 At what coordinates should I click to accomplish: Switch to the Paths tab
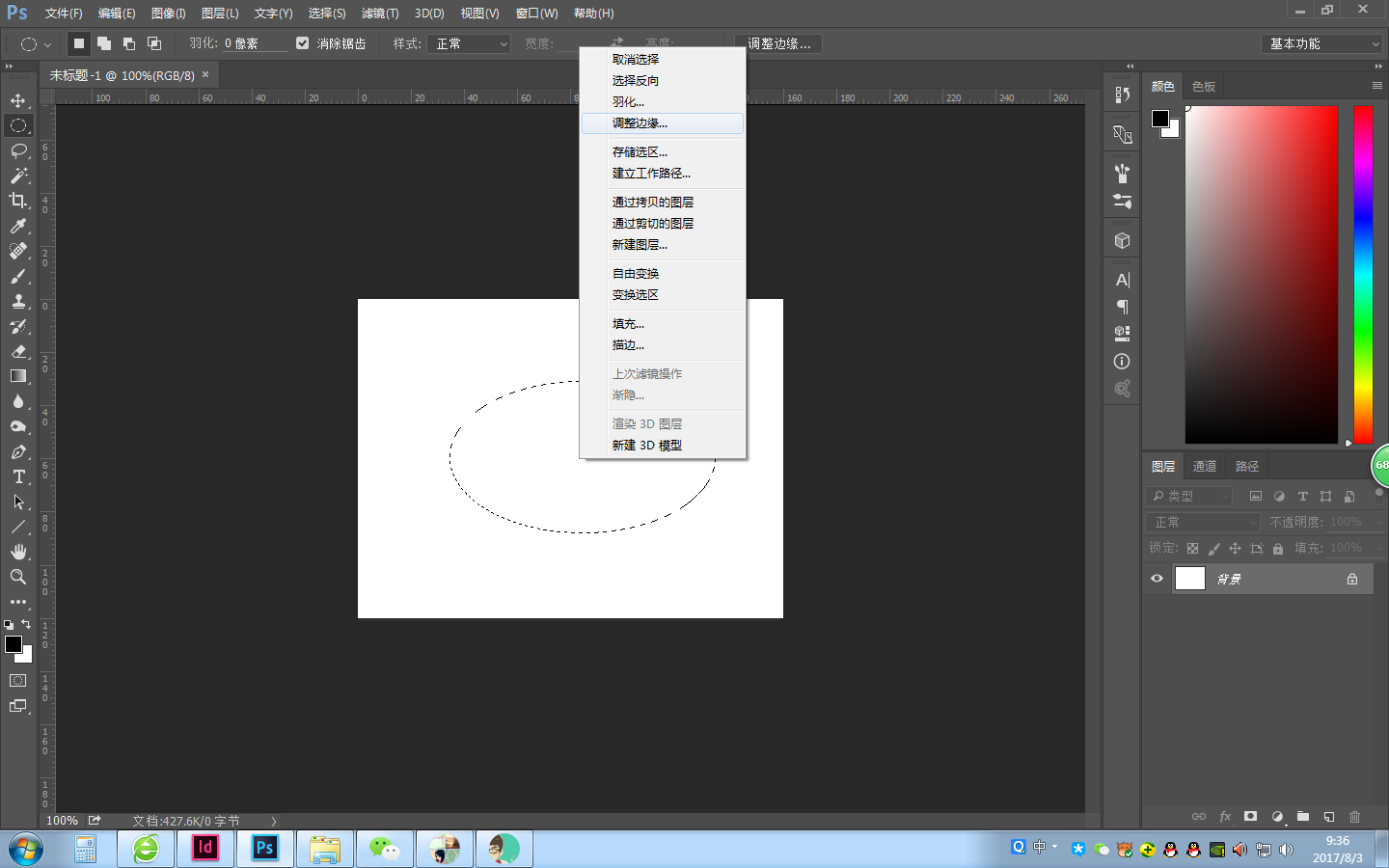1247,467
